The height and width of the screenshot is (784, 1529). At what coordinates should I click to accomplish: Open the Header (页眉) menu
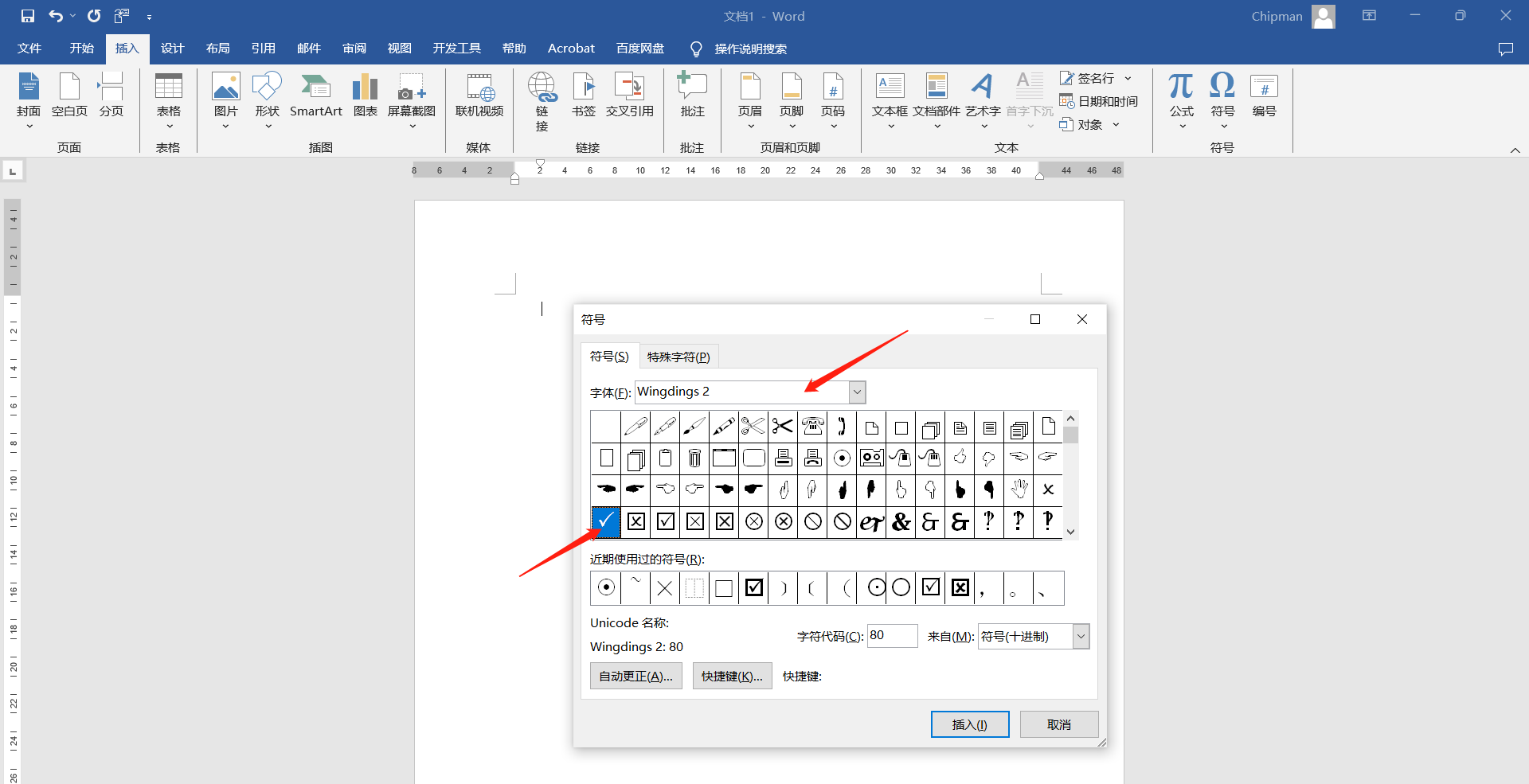pyautogui.click(x=750, y=101)
